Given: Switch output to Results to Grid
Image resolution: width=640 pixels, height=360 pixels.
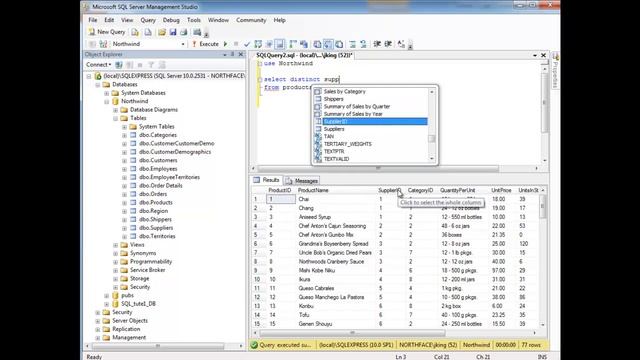Looking at the screenshot, I should tap(328, 44).
